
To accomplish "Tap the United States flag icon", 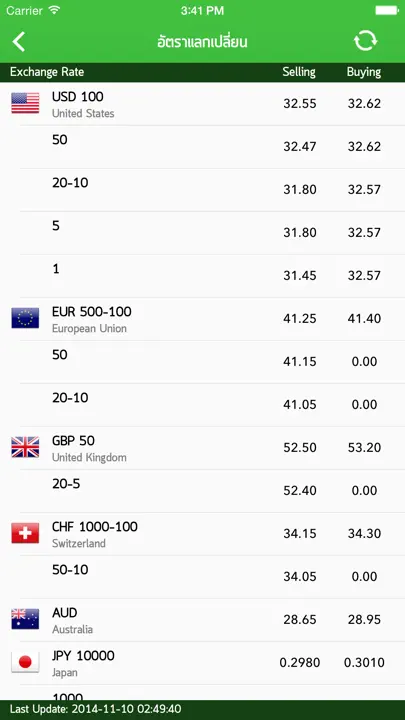I will [x=25, y=103].
